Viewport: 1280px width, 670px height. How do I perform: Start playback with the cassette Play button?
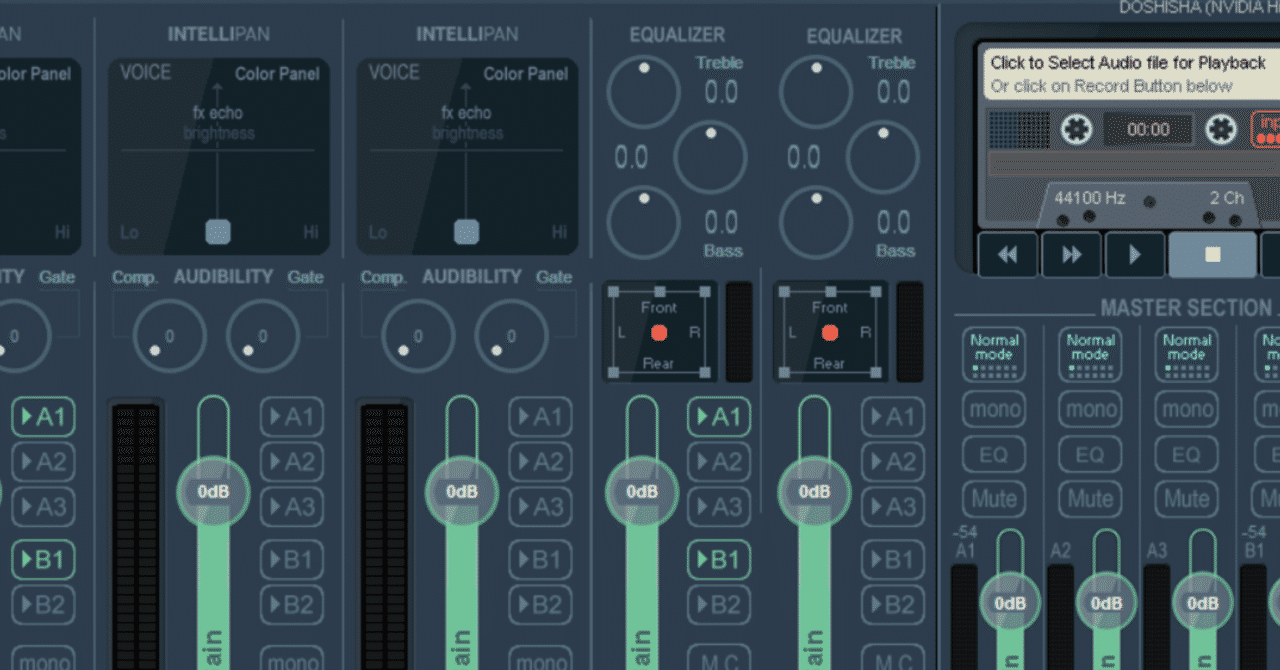(x=1135, y=255)
